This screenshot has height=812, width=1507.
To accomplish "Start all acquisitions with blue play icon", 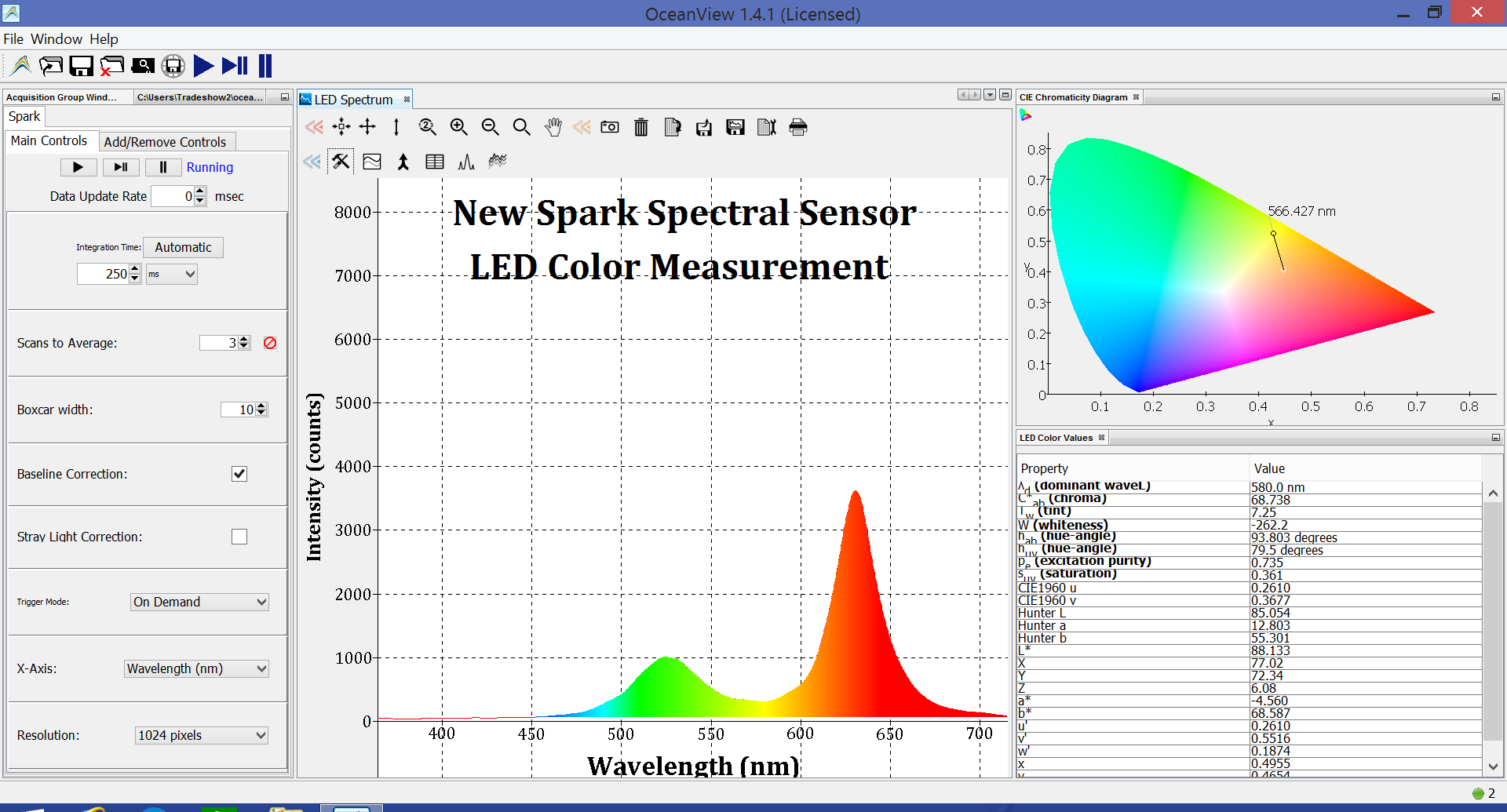I will (203, 66).
